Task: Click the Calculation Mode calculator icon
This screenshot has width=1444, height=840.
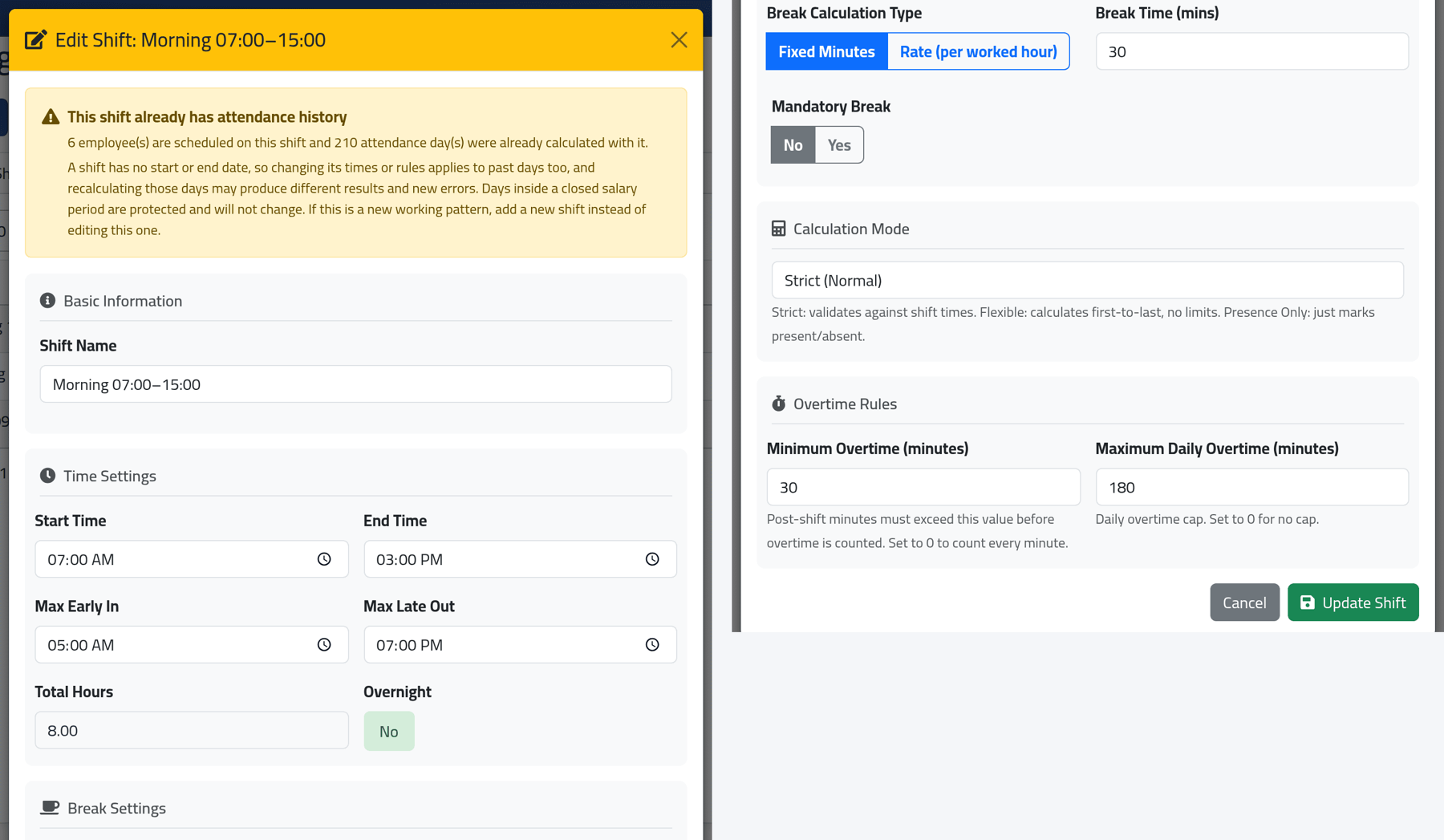Action: click(778, 229)
